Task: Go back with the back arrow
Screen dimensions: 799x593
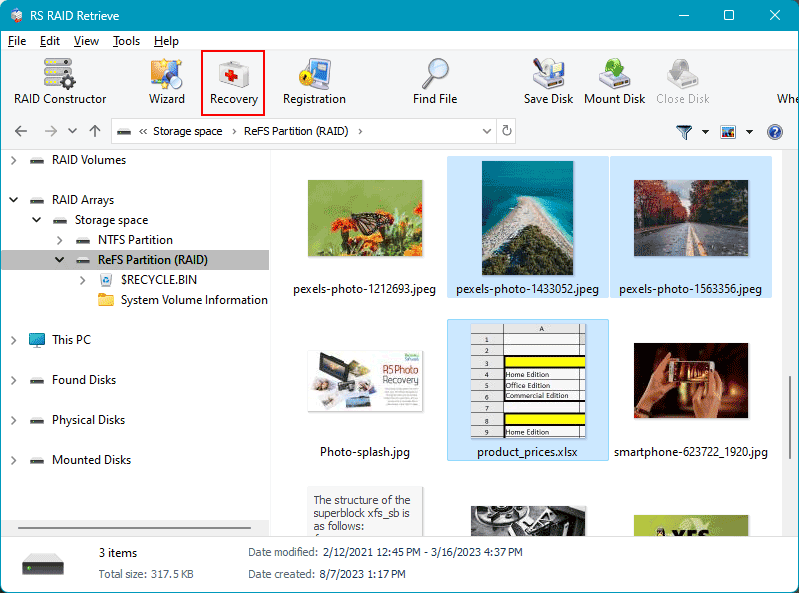Action: point(21,131)
